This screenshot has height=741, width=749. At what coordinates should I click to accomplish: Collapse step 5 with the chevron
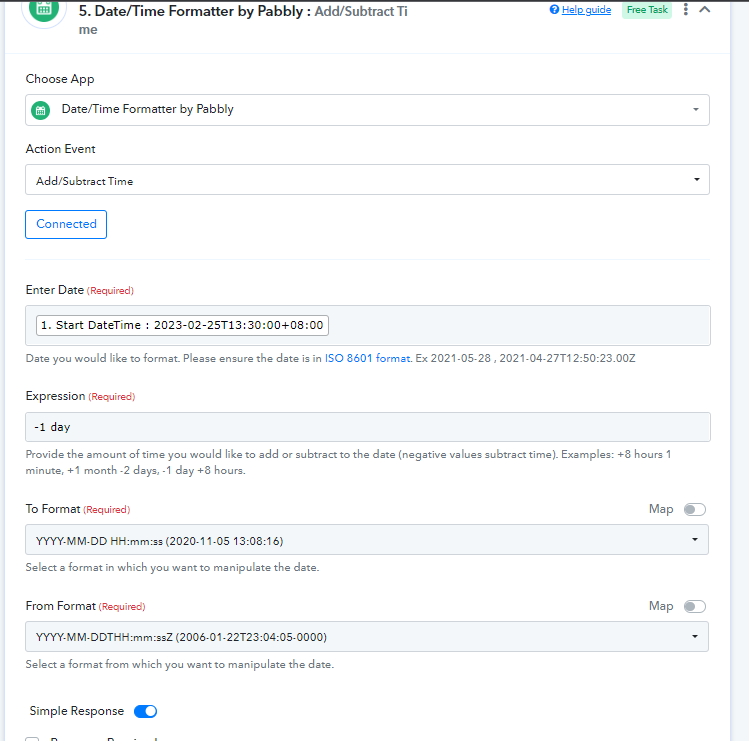[705, 9]
